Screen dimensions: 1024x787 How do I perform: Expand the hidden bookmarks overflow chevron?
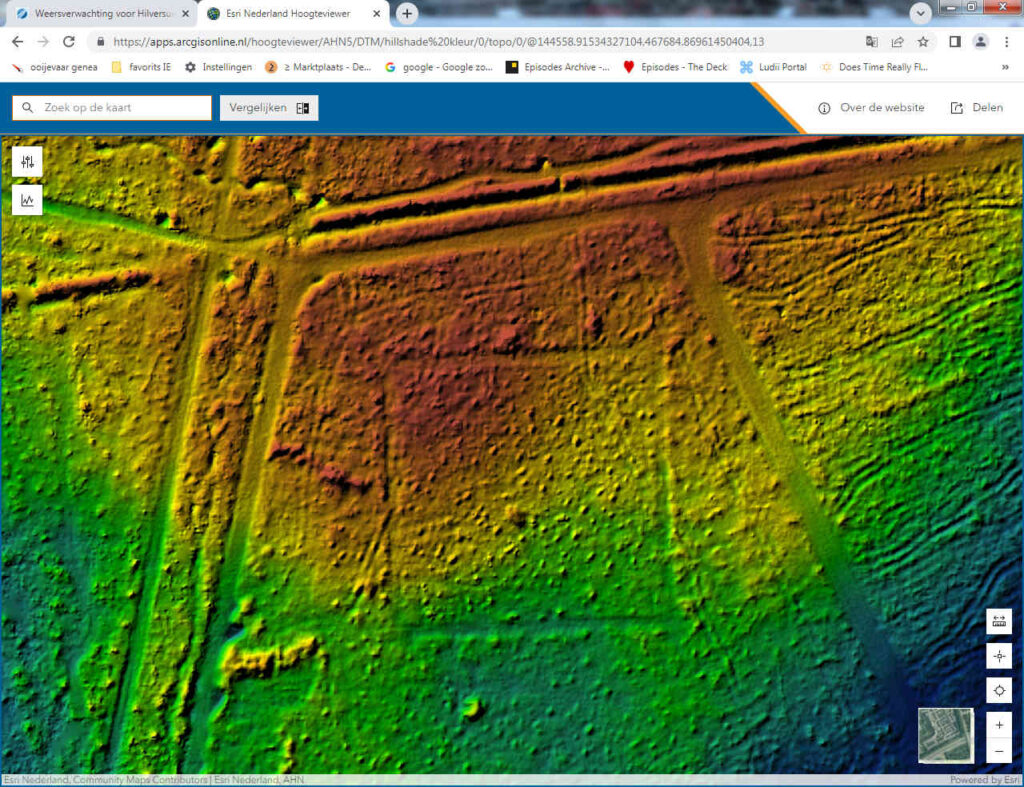tap(1004, 67)
